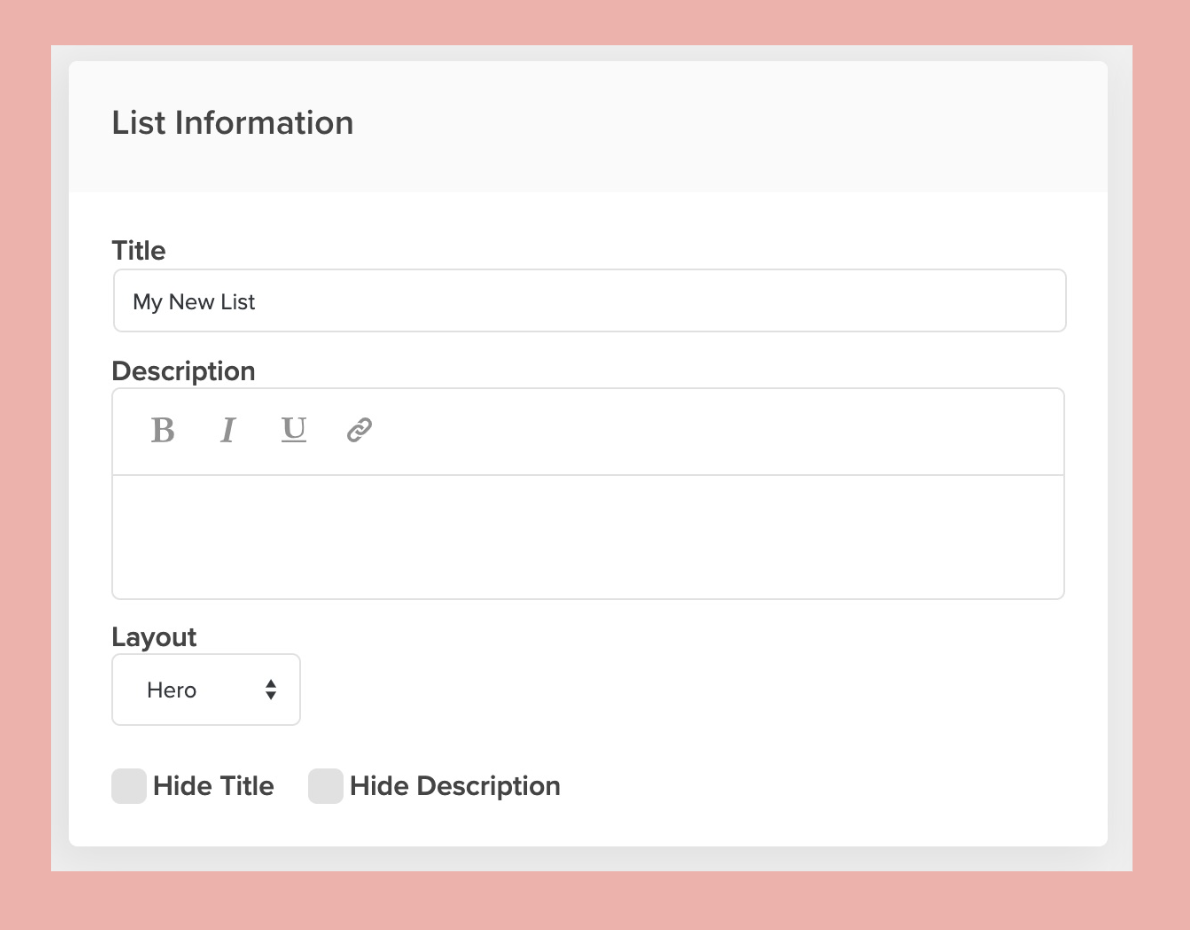Click the "Hide Title" label text
1190x930 pixels.
click(x=213, y=786)
